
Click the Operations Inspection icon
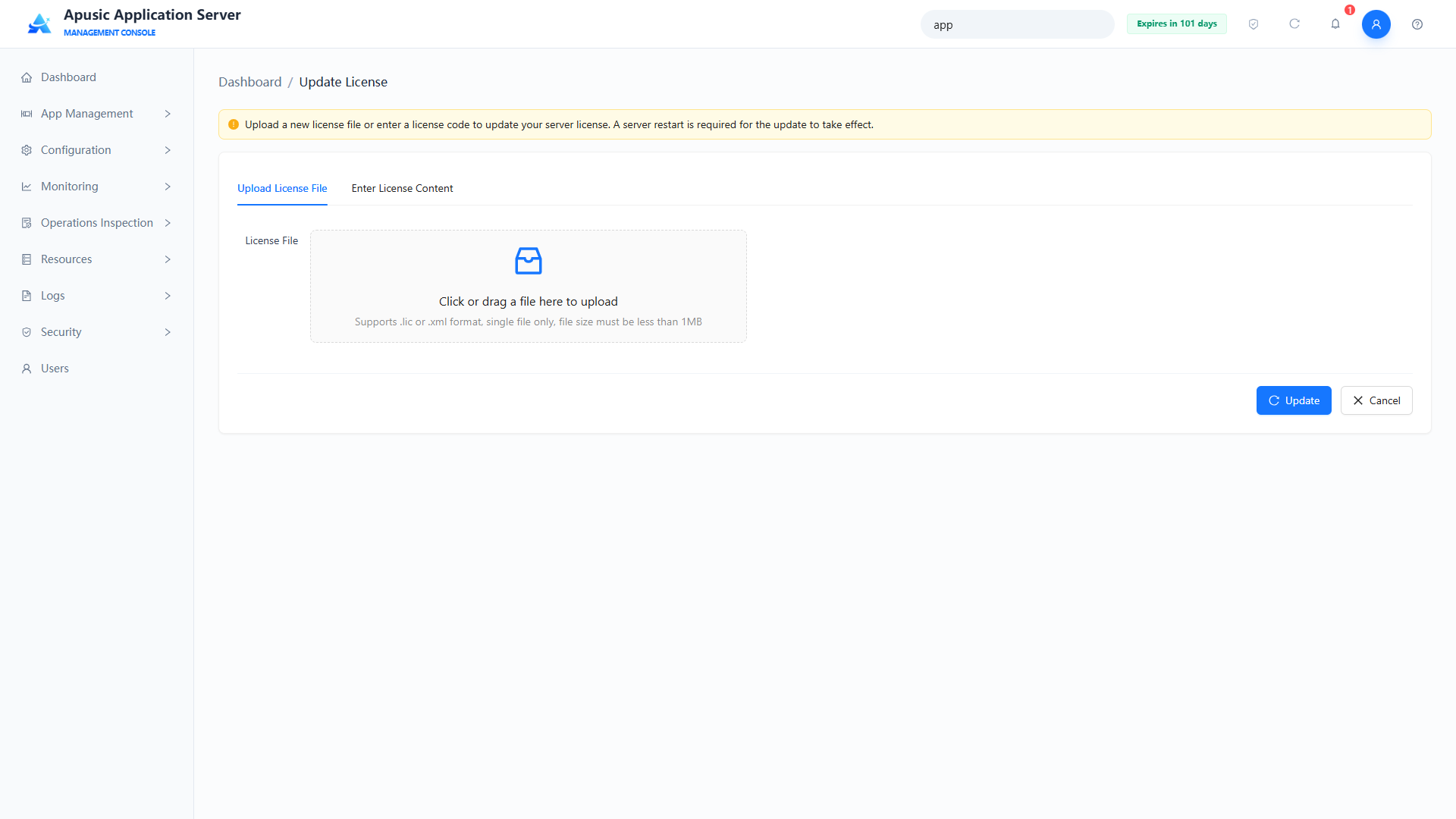click(27, 223)
